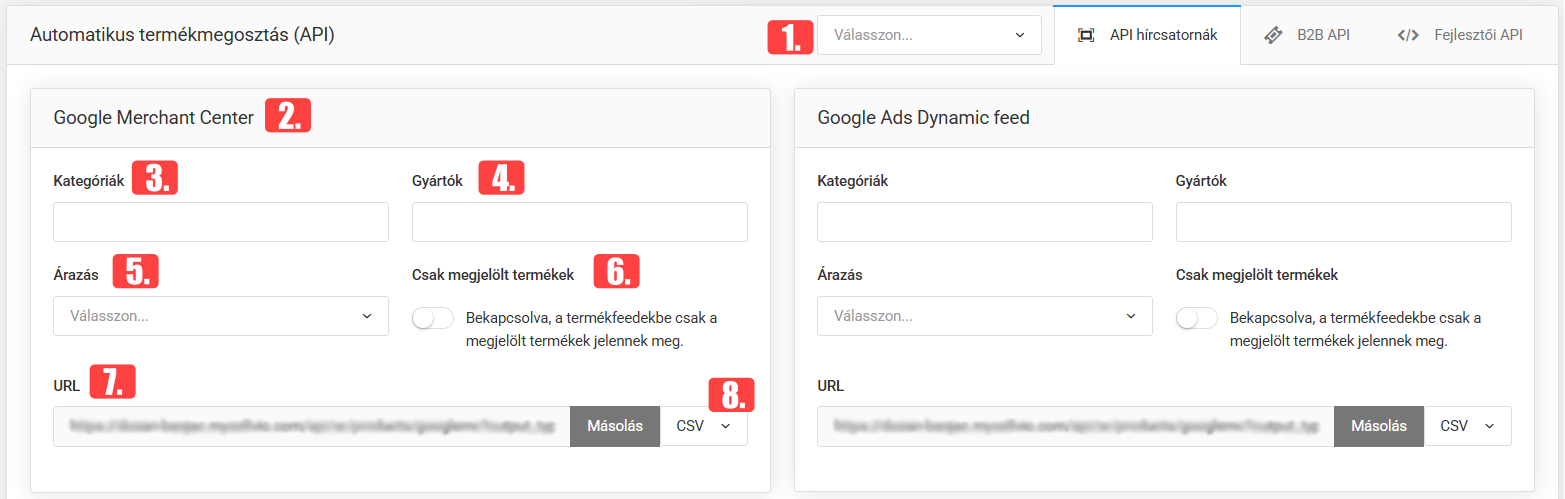Screen dimensions: 1565x499
Task: Open the CSV format dropdown in Merchant Center
Action: pos(704,426)
